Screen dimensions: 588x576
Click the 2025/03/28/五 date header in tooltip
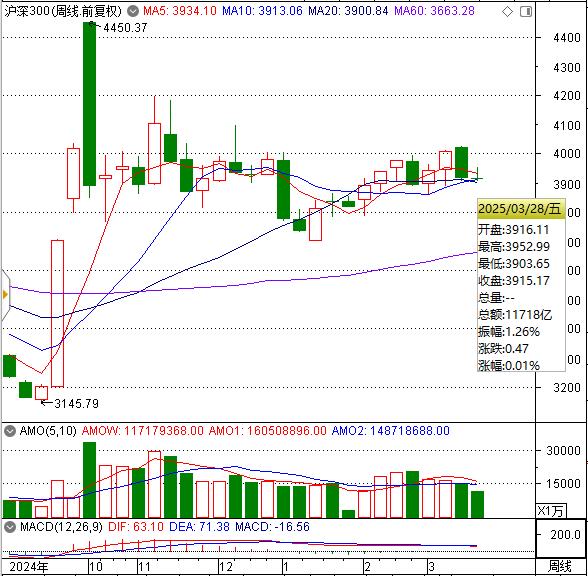[x=520, y=208]
